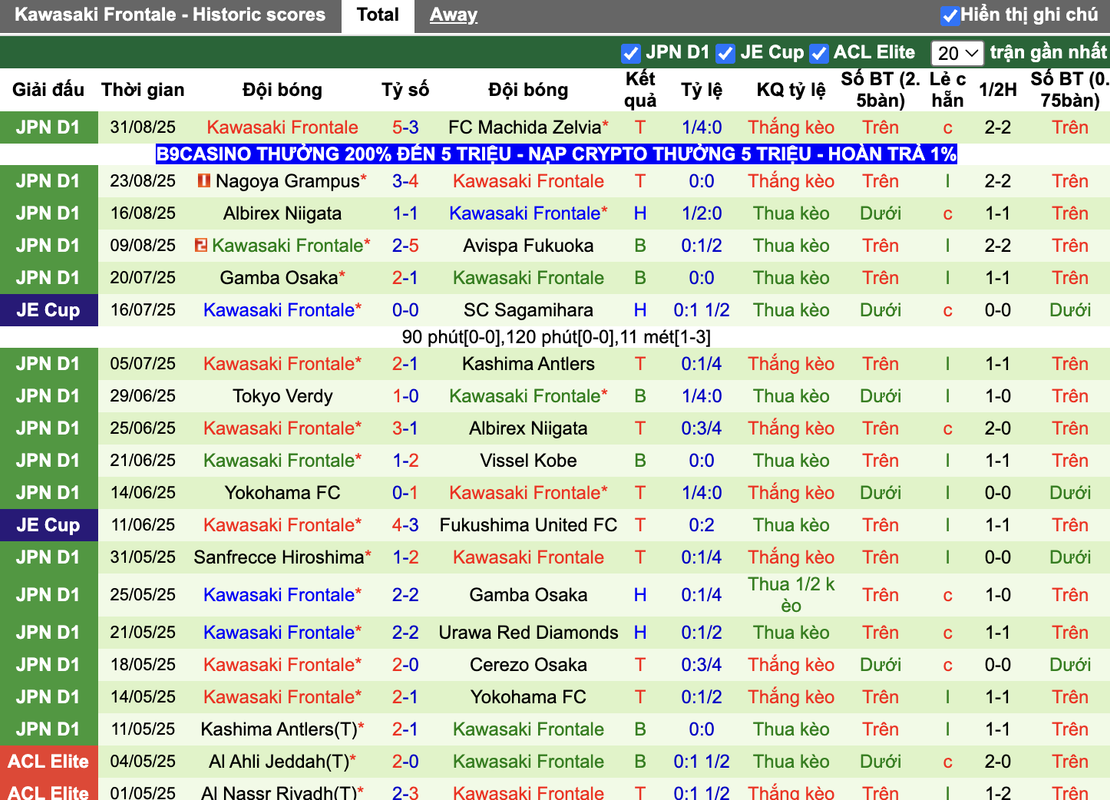Open SC Sagamihara team link

528,310
